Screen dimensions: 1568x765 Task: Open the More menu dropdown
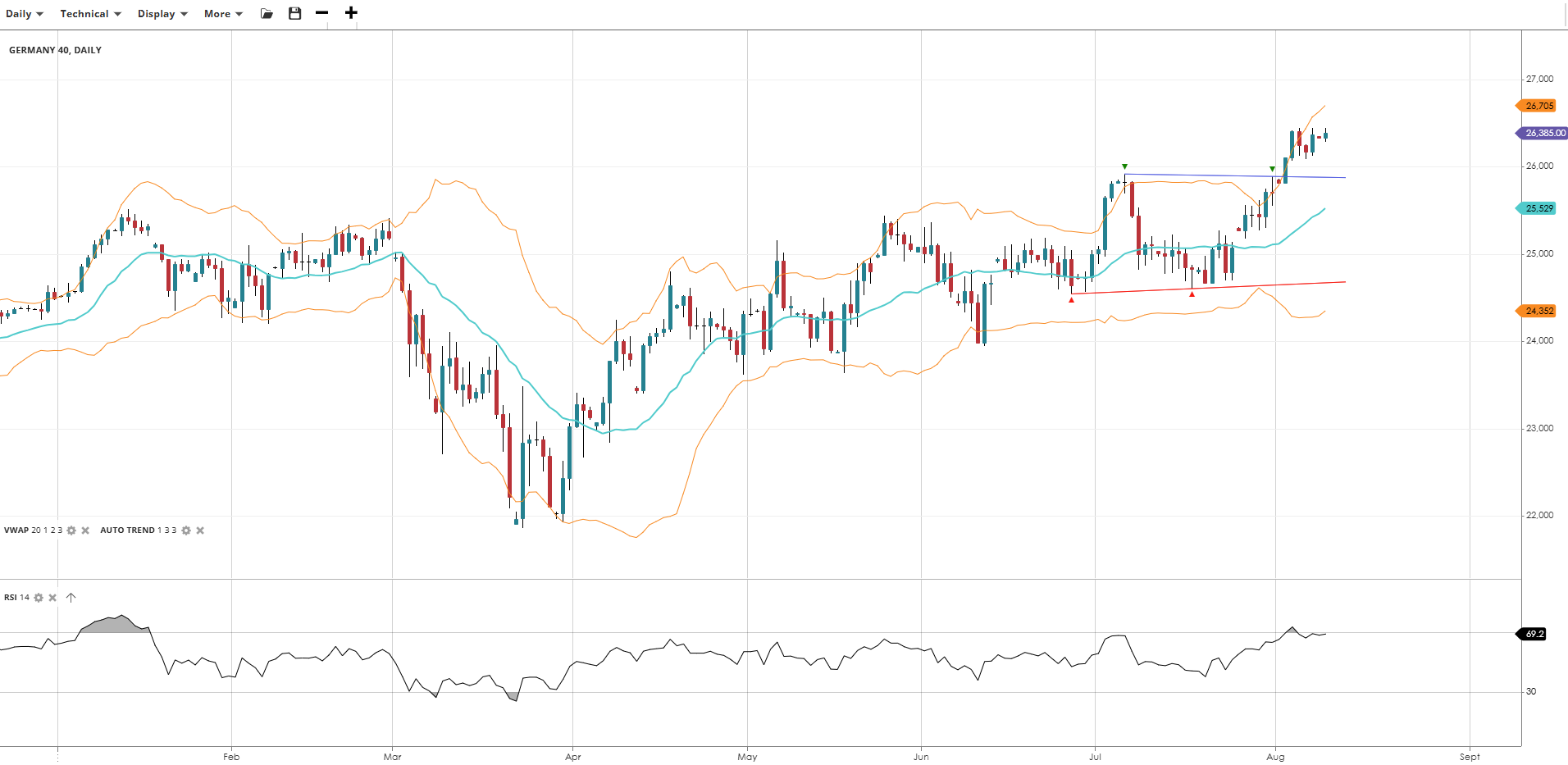point(223,14)
